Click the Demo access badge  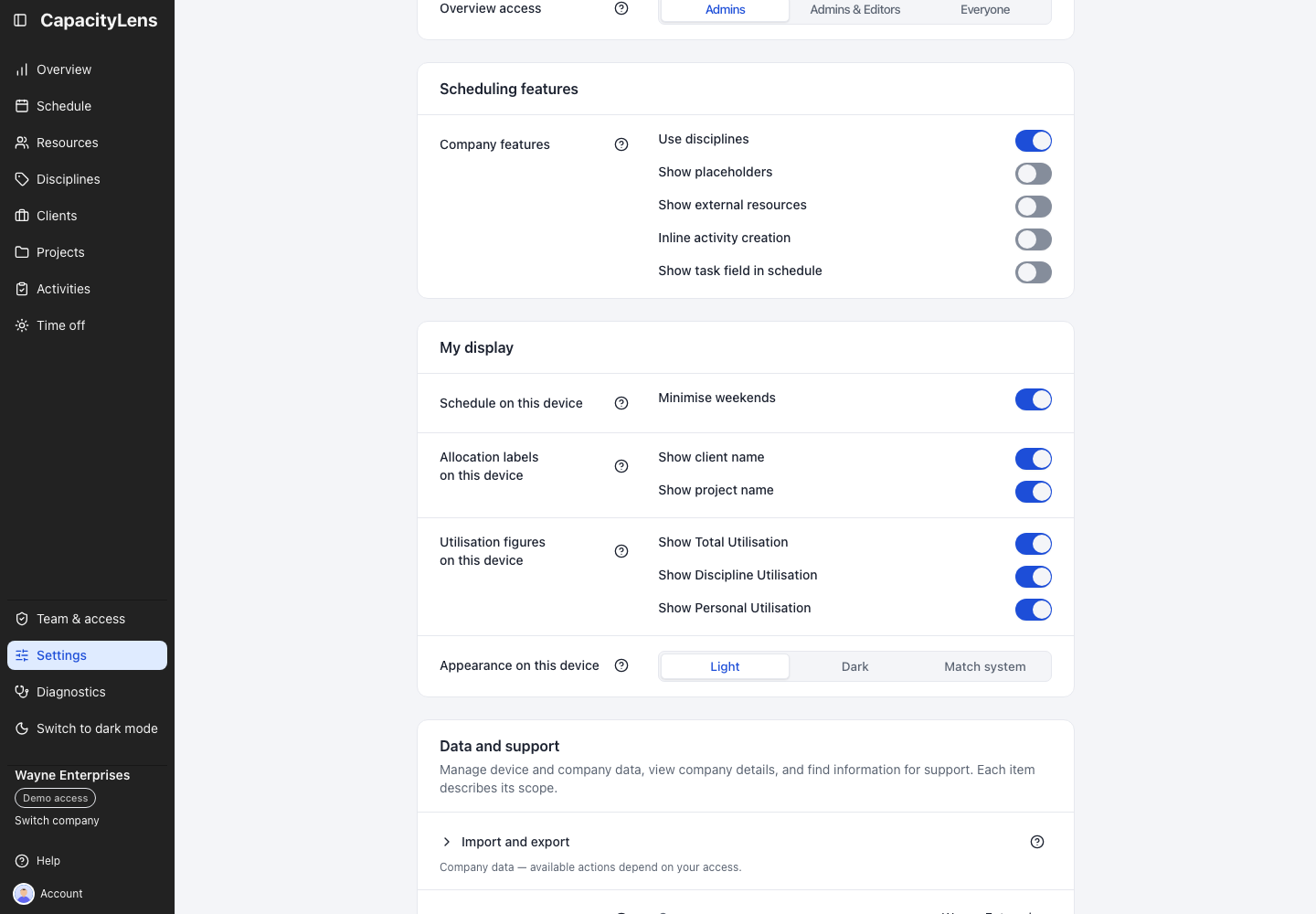pyautogui.click(x=55, y=798)
